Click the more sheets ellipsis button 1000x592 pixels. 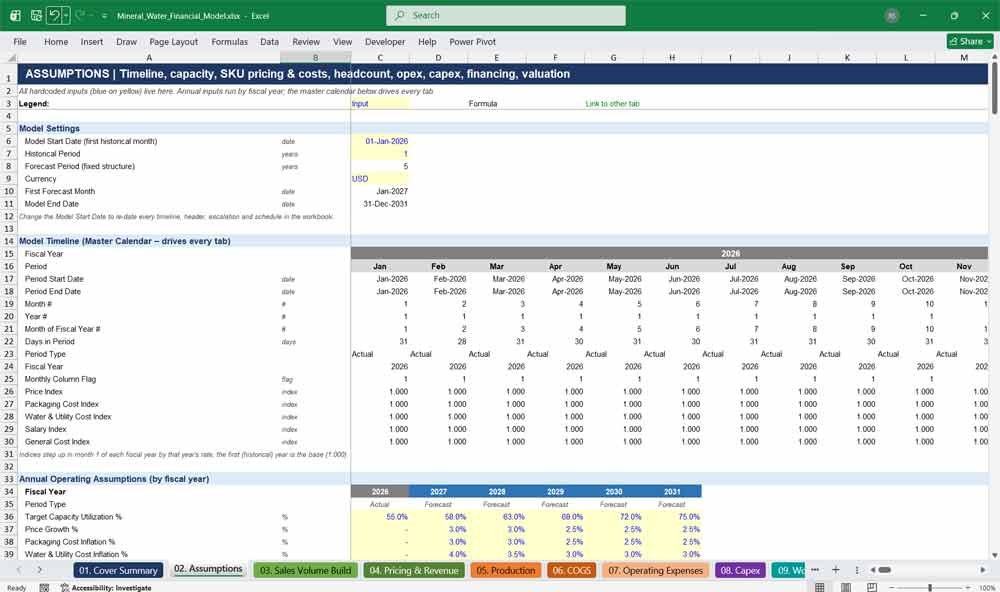815,570
